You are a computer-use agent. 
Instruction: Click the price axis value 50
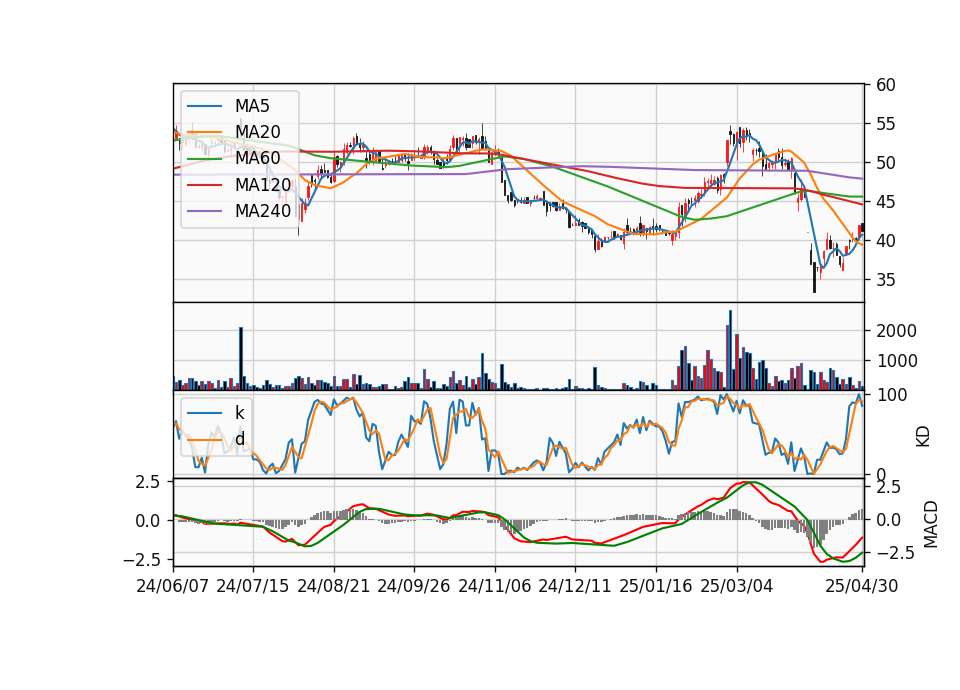885,163
